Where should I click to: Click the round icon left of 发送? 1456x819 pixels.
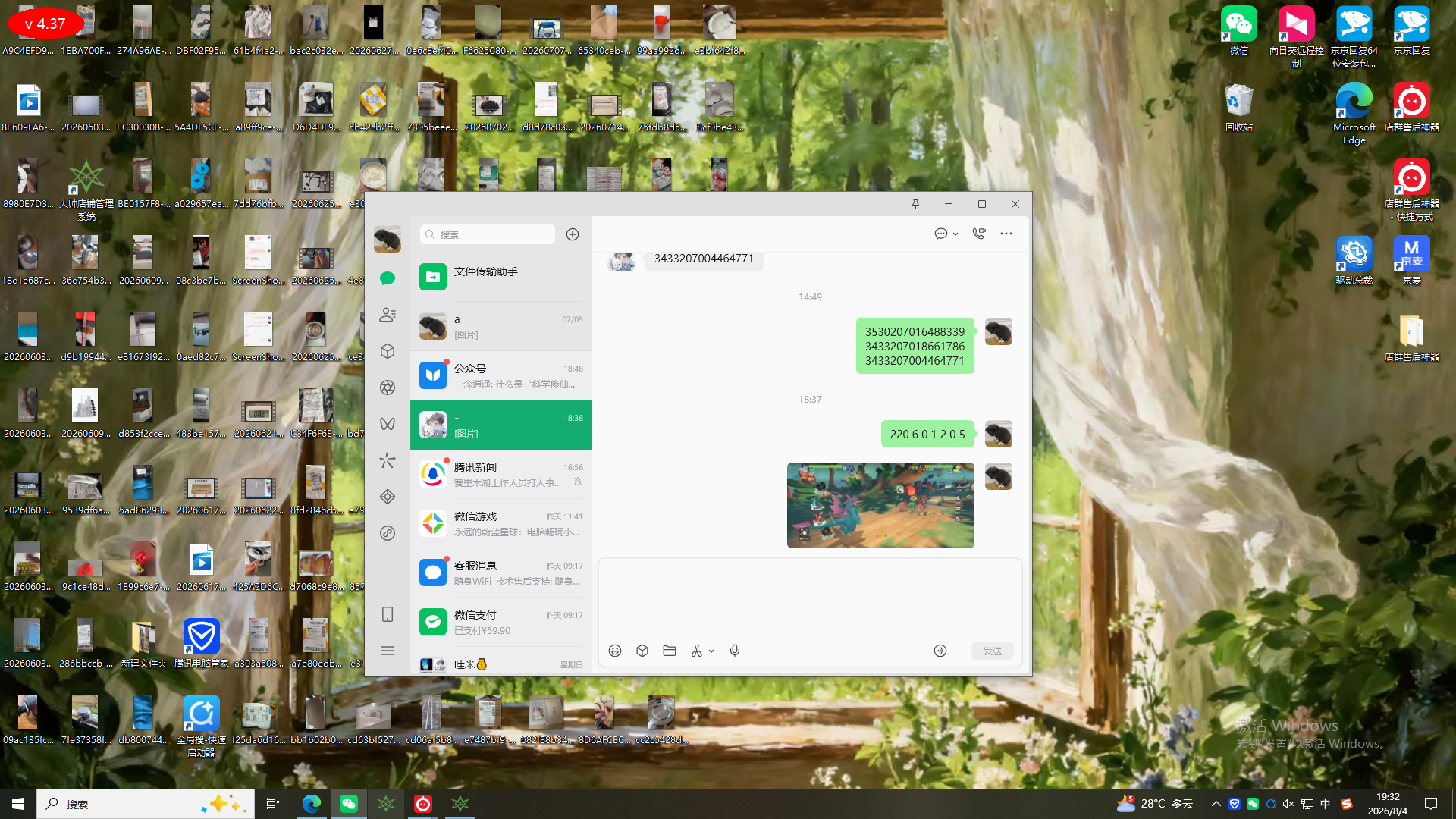point(940,651)
